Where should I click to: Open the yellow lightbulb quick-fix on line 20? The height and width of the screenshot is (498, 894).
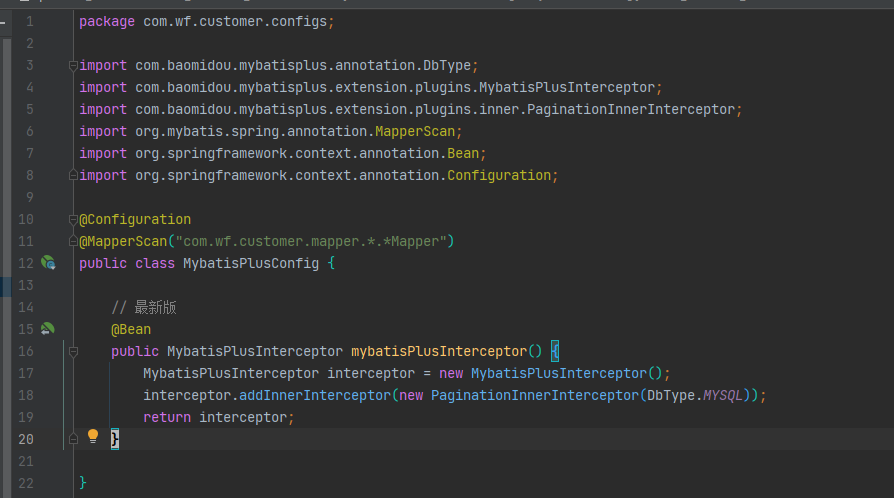pyautogui.click(x=93, y=437)
